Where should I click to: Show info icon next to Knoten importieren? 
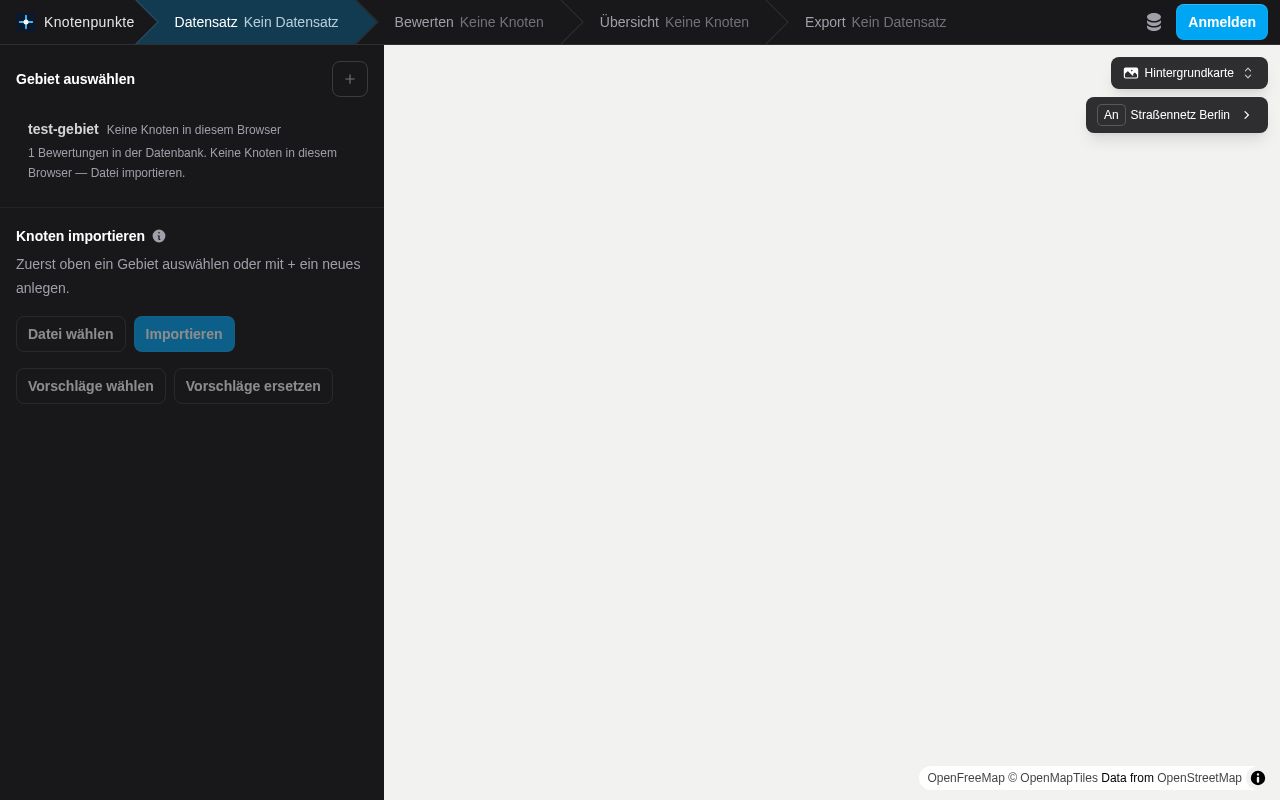click(x=159, y=236)
